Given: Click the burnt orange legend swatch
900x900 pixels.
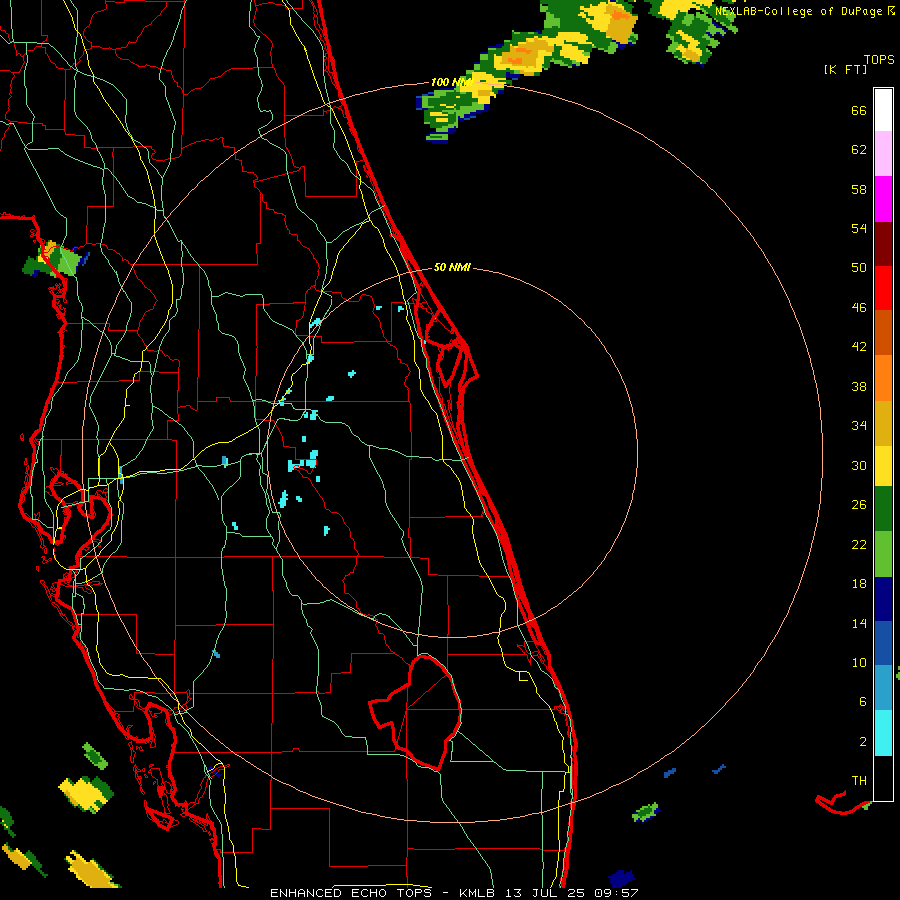Looking at the screenshot, I should click(x=883, y=332).
